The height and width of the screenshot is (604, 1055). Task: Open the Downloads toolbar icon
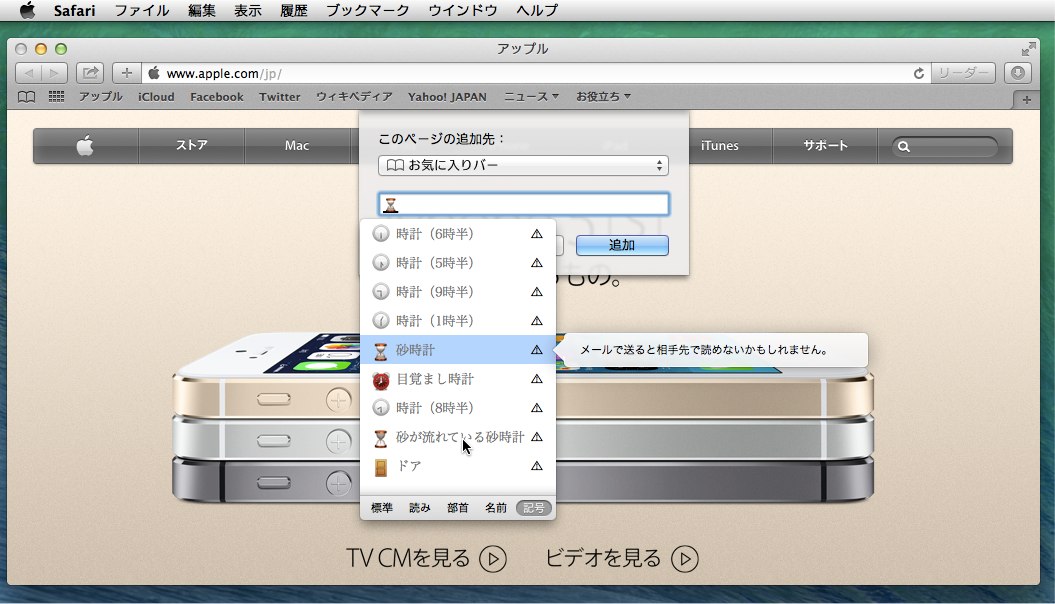coord(1017,73)
